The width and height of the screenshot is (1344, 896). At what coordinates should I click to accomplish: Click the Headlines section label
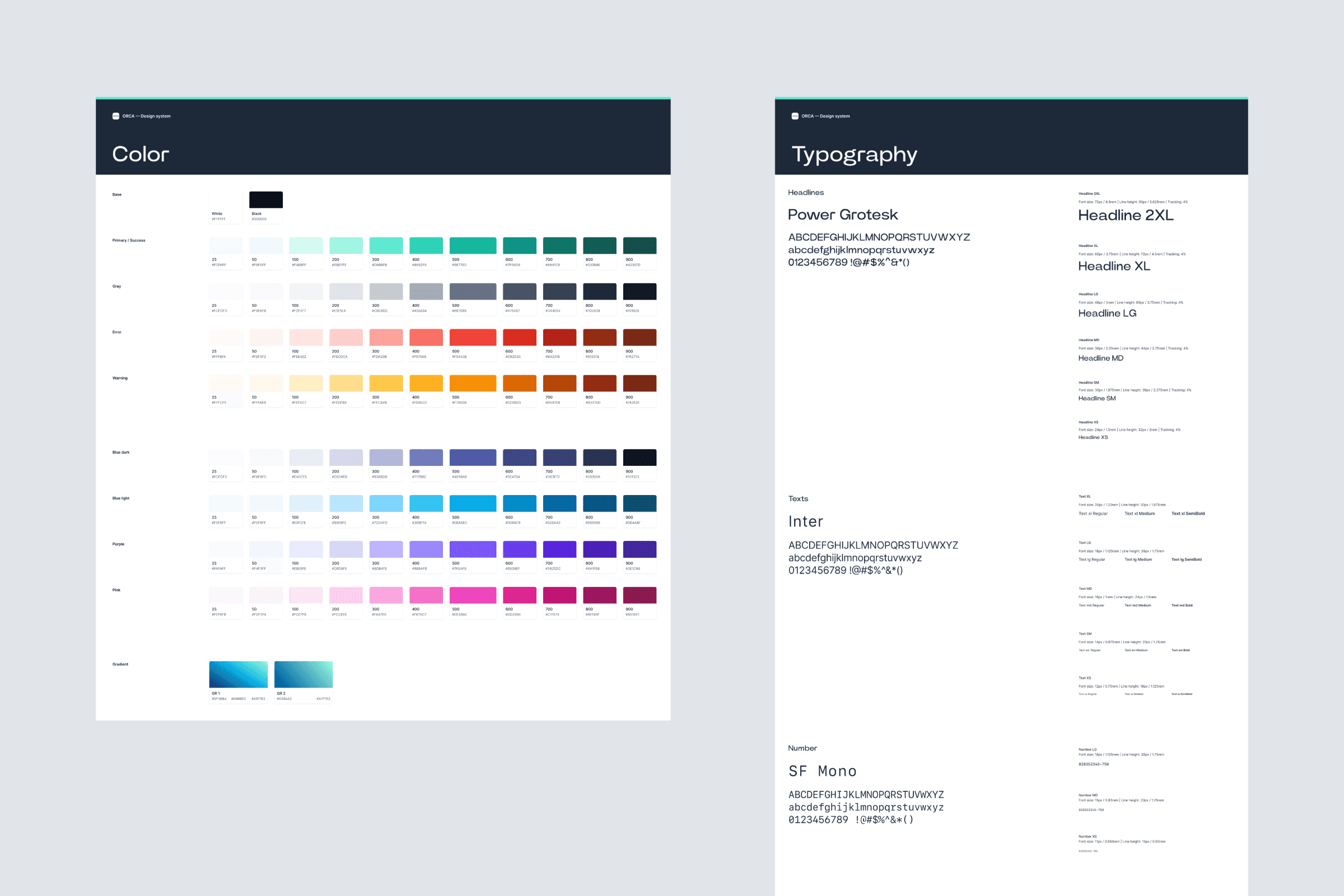pyautogui.click(x=806, y=193)
